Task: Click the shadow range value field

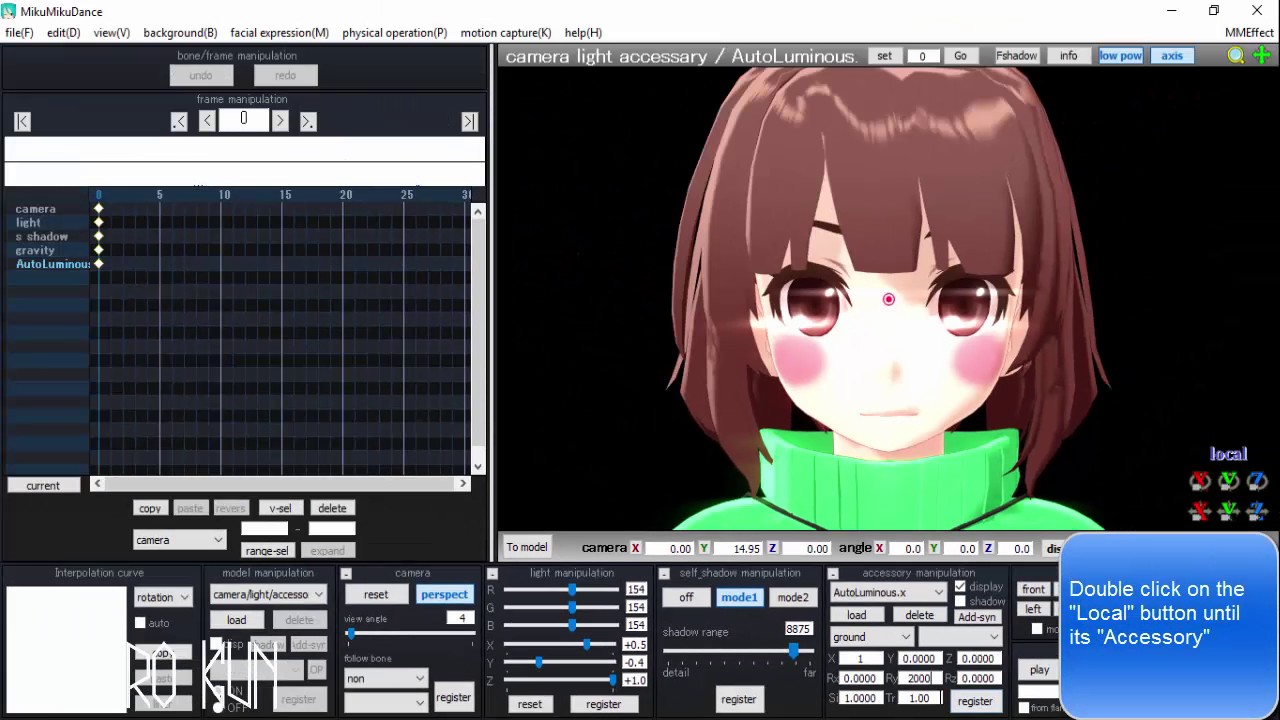Action: coord(798,629)
